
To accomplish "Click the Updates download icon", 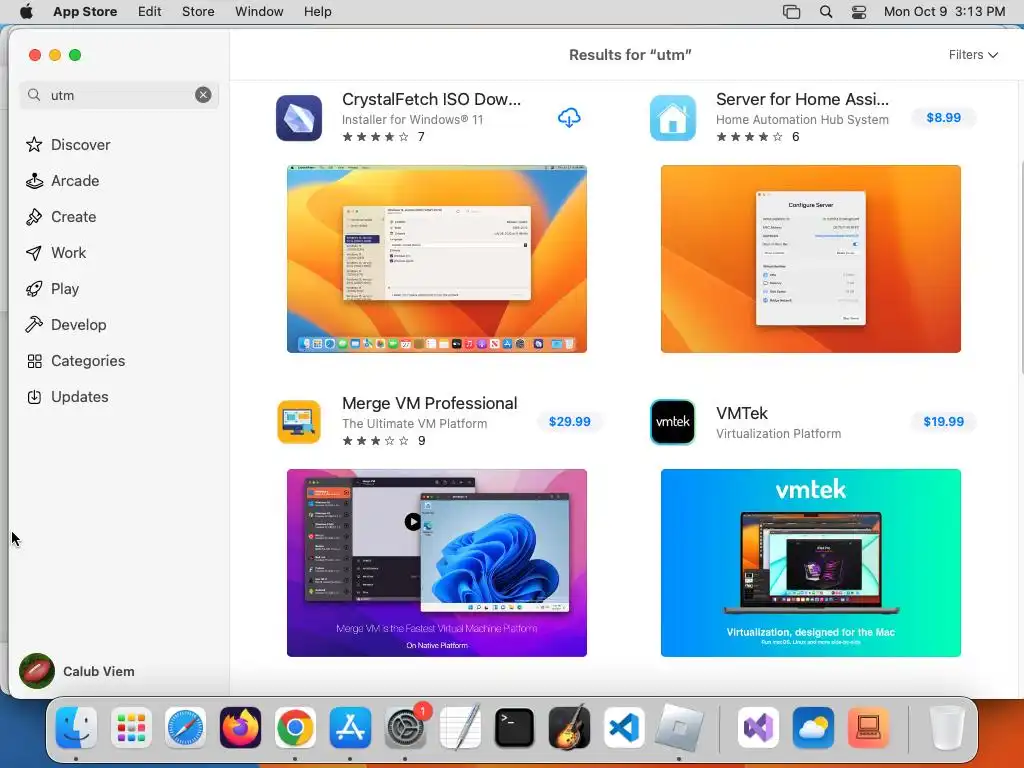I will pyautogui.click(x=34, y=397).
